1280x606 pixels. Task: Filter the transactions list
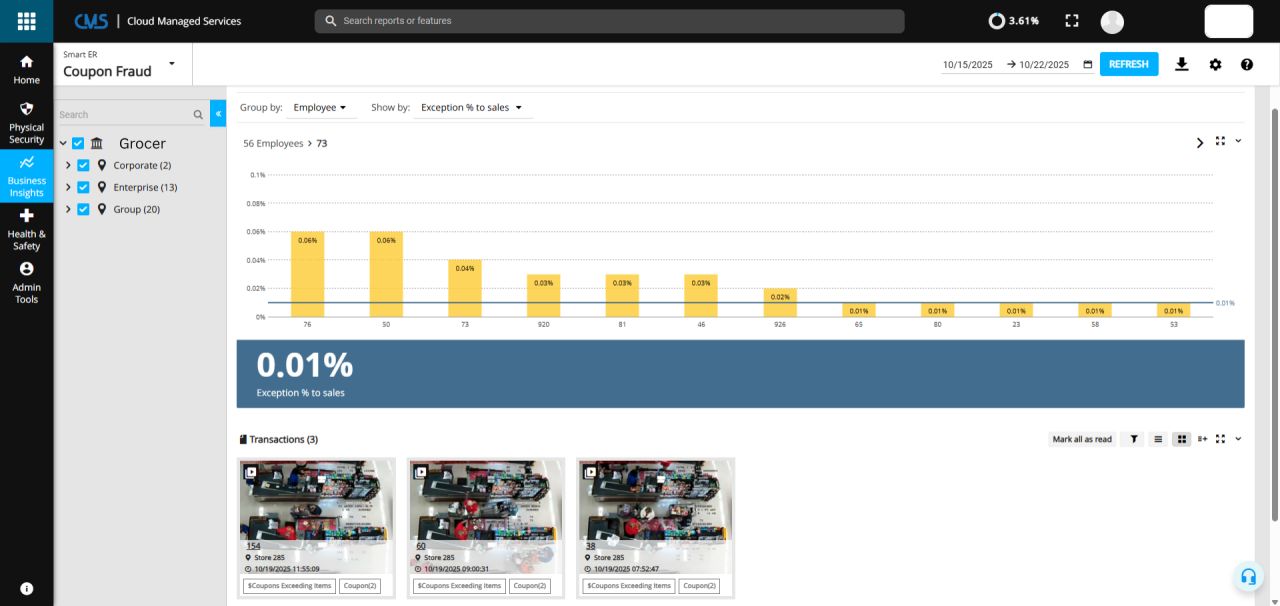point(1134,439)
